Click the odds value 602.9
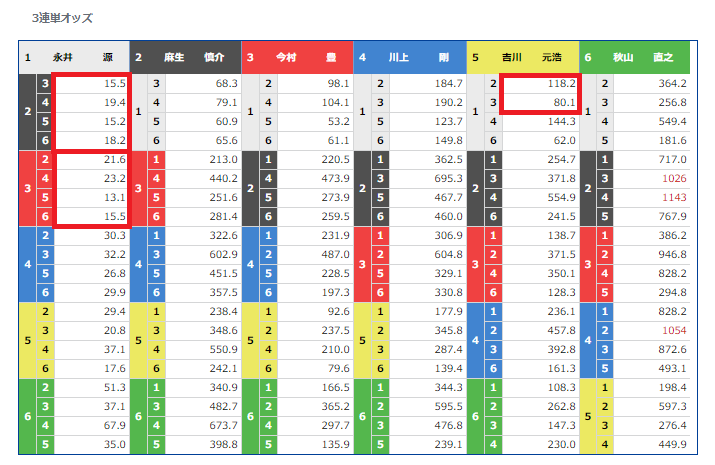Screen dimensions: 715x465 [x=223, y=254]
